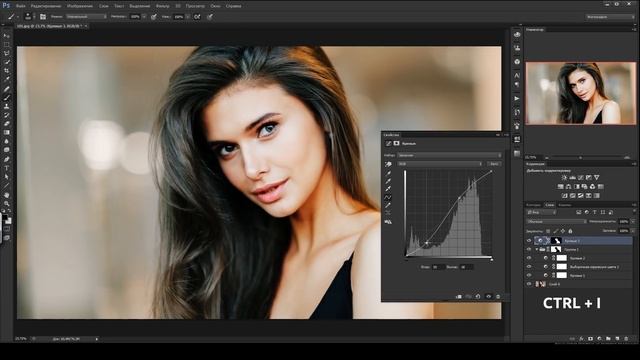Select the Hand tool

click(x=7, y=195)
